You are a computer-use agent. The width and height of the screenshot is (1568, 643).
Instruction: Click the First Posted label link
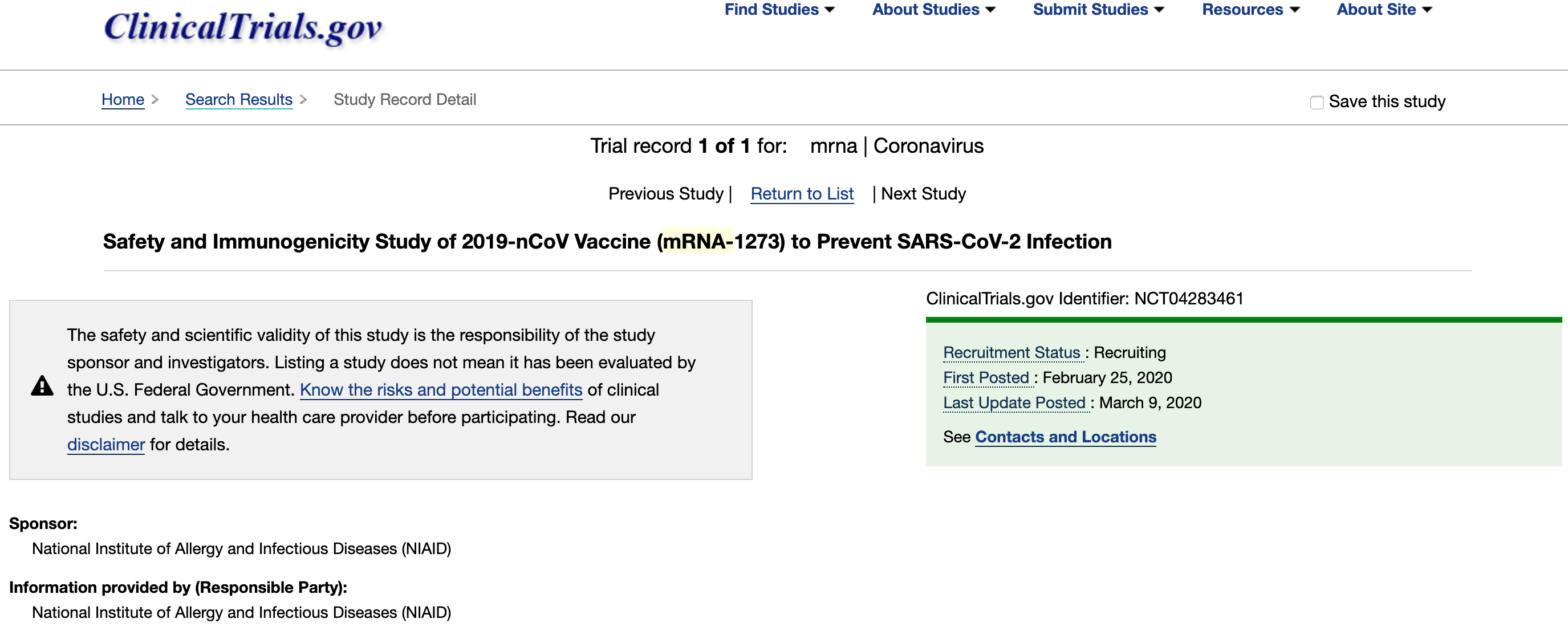[x=985, y=377]
